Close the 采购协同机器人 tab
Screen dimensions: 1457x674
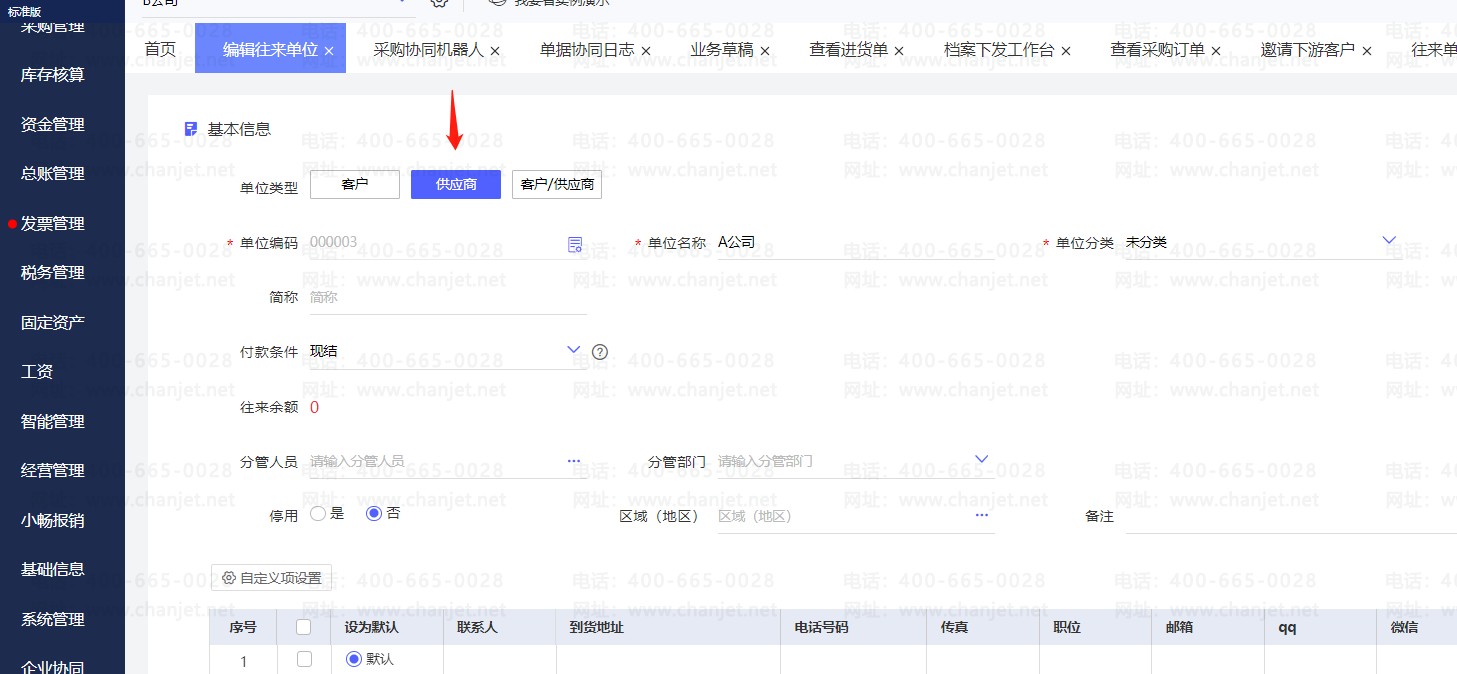click(495, 51)
